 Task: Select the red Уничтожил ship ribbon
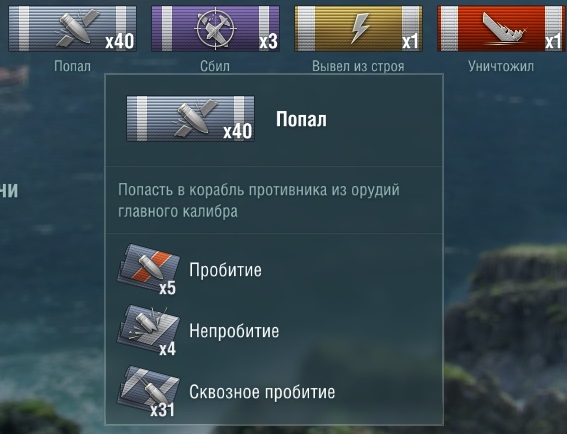tap(502, 29)
